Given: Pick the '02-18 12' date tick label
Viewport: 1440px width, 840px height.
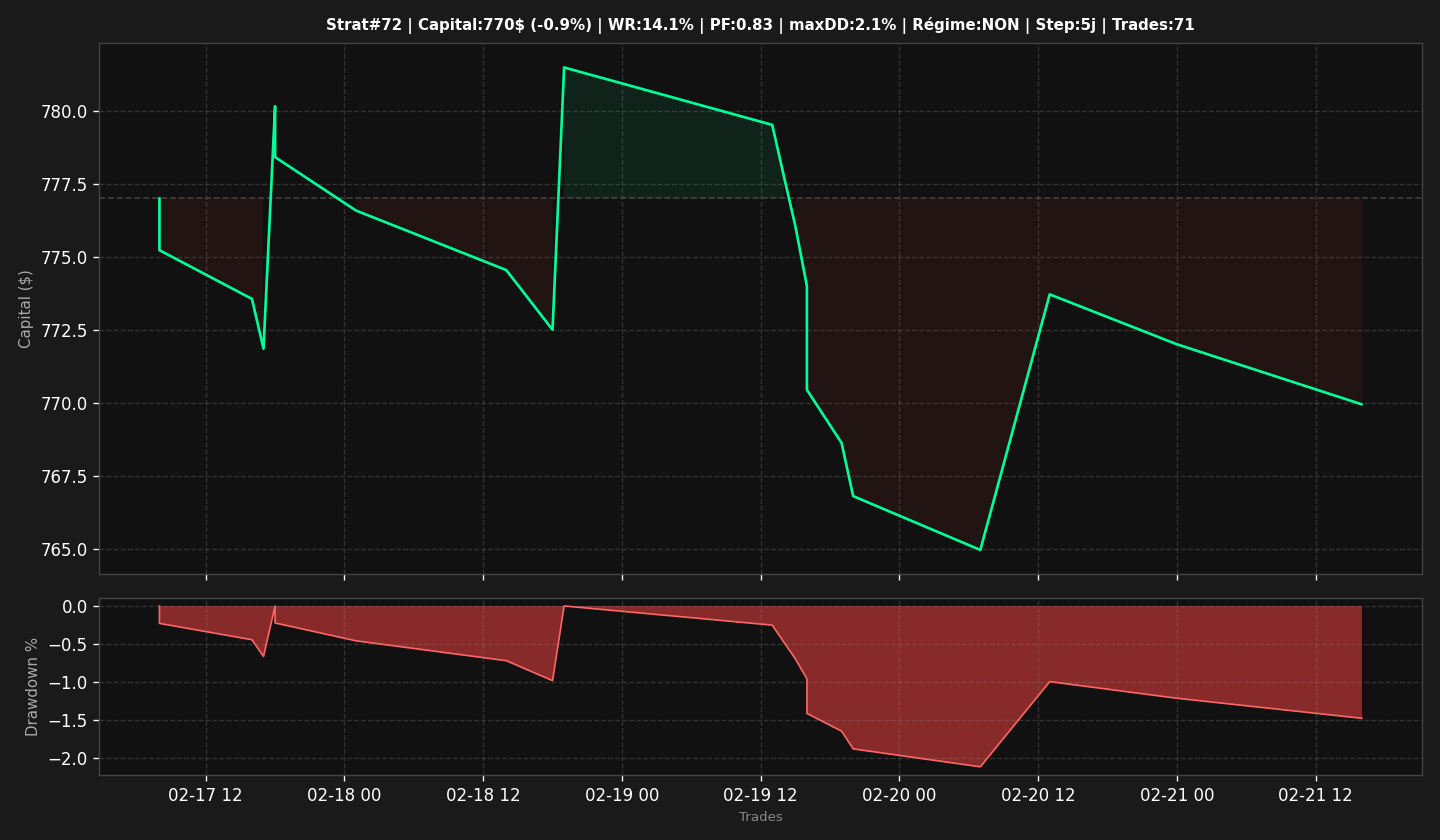Looking at the screenshot, I should (483, 795).
